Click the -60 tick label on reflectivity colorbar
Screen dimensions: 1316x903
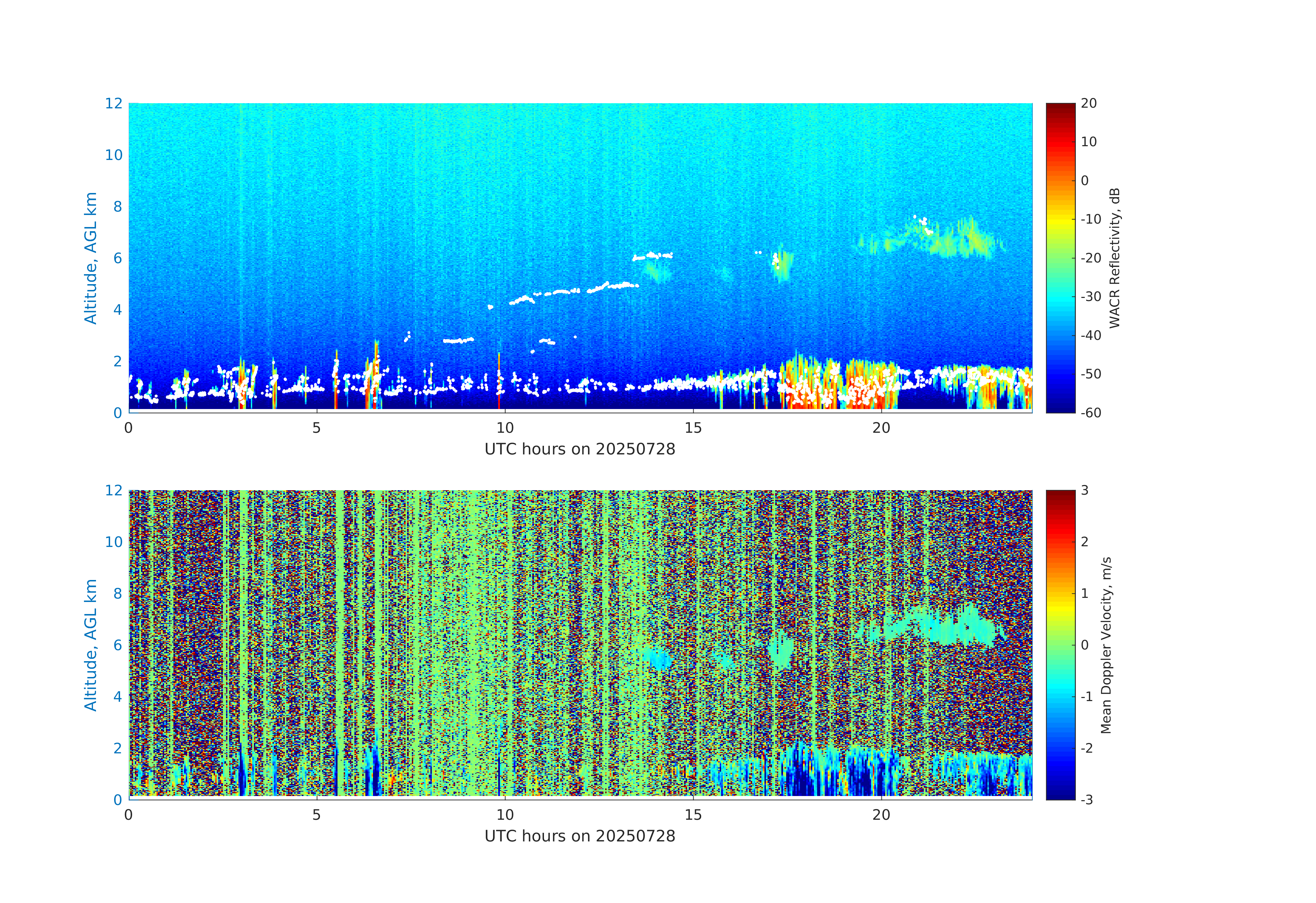[1091, 413]
